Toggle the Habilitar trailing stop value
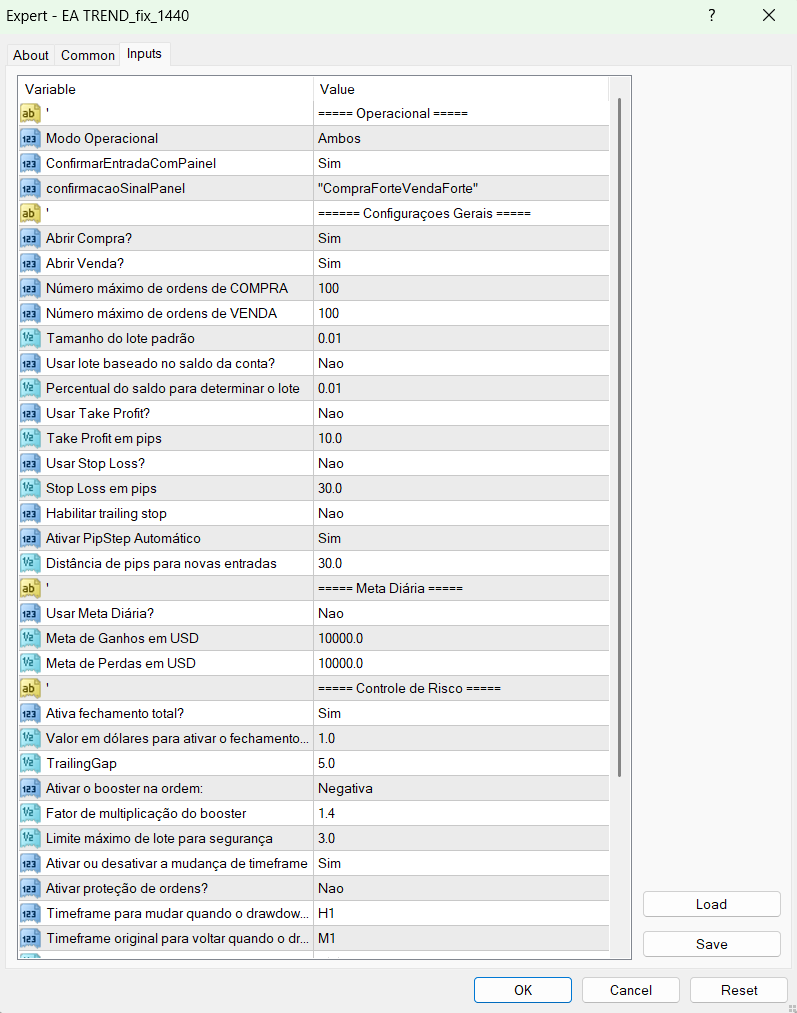The image size is (797, 1013). tap(460, 513)
